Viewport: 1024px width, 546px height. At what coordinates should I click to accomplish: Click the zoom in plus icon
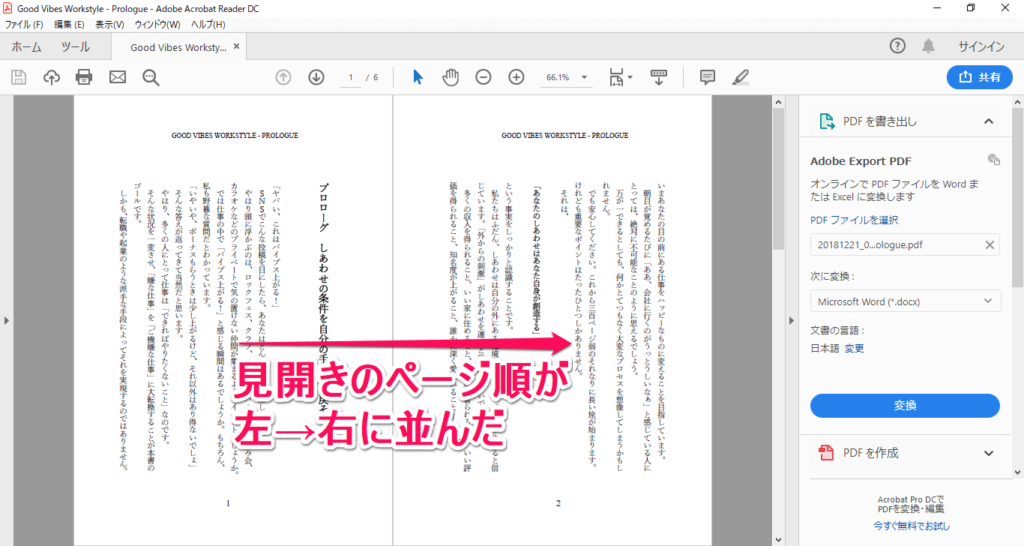pos(516,77)
